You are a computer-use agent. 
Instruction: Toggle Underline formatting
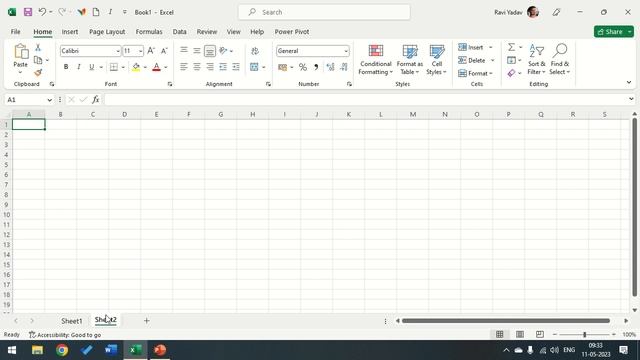pyautogui.click(x=91, y=67)
